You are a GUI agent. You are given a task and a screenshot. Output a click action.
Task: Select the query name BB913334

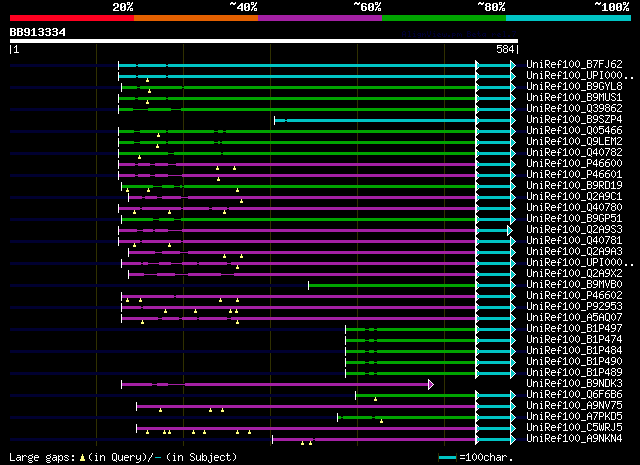(38, 32)
